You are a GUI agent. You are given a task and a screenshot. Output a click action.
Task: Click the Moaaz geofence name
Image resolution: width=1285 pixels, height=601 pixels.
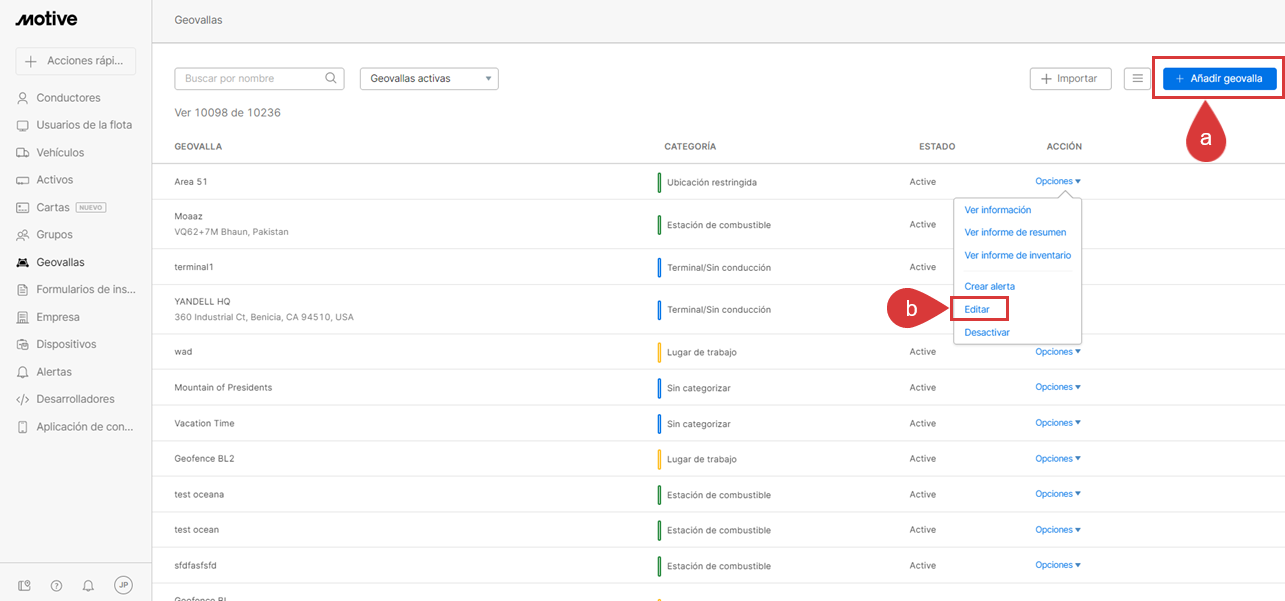188,216
